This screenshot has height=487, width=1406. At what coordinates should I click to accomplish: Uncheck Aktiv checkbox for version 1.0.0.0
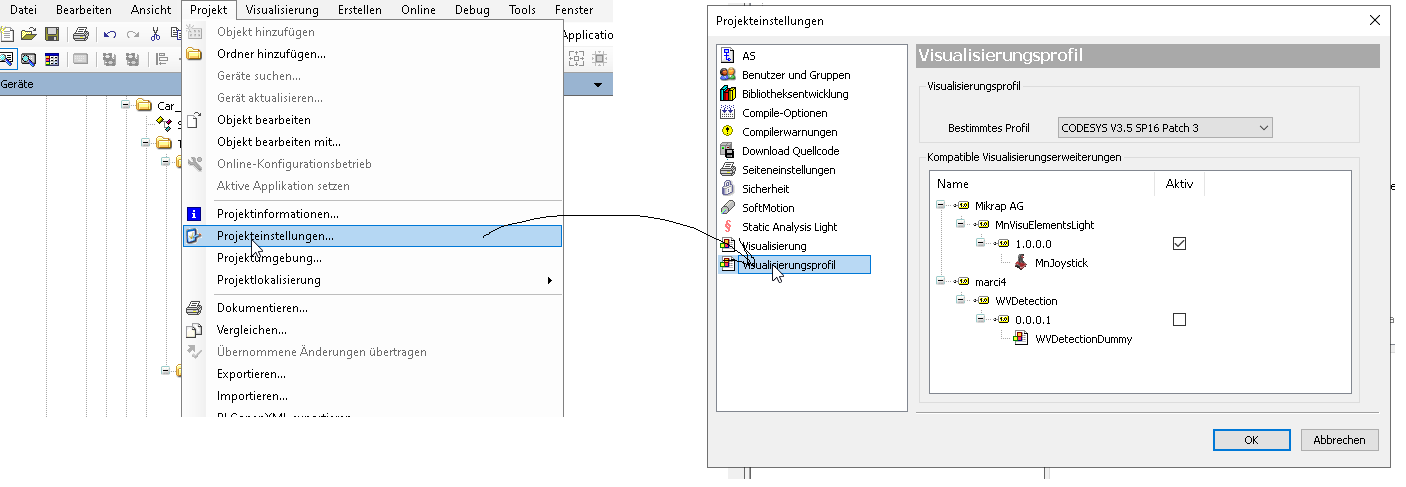[1179, 244]
